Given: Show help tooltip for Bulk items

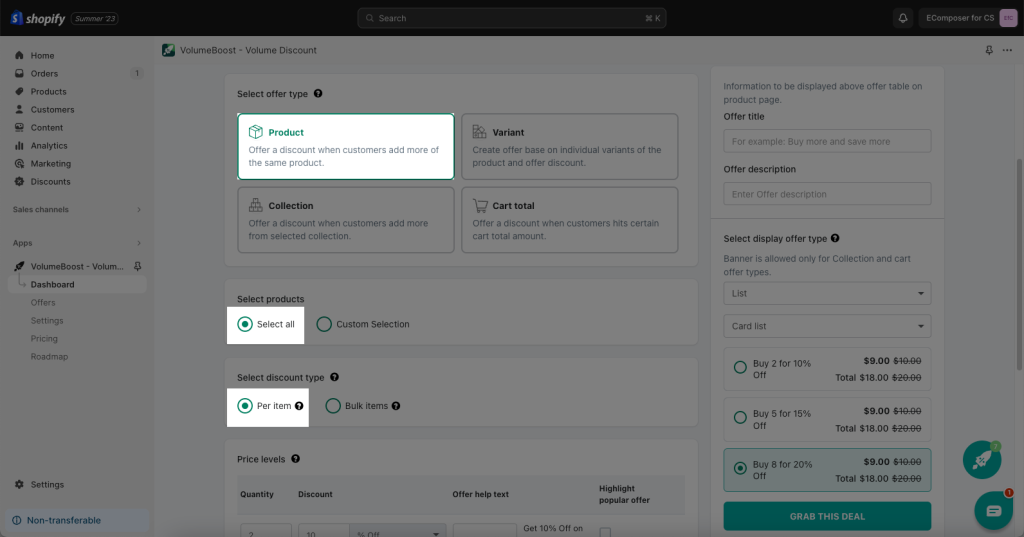Looking at the screenshot, I should coord(396,406).
